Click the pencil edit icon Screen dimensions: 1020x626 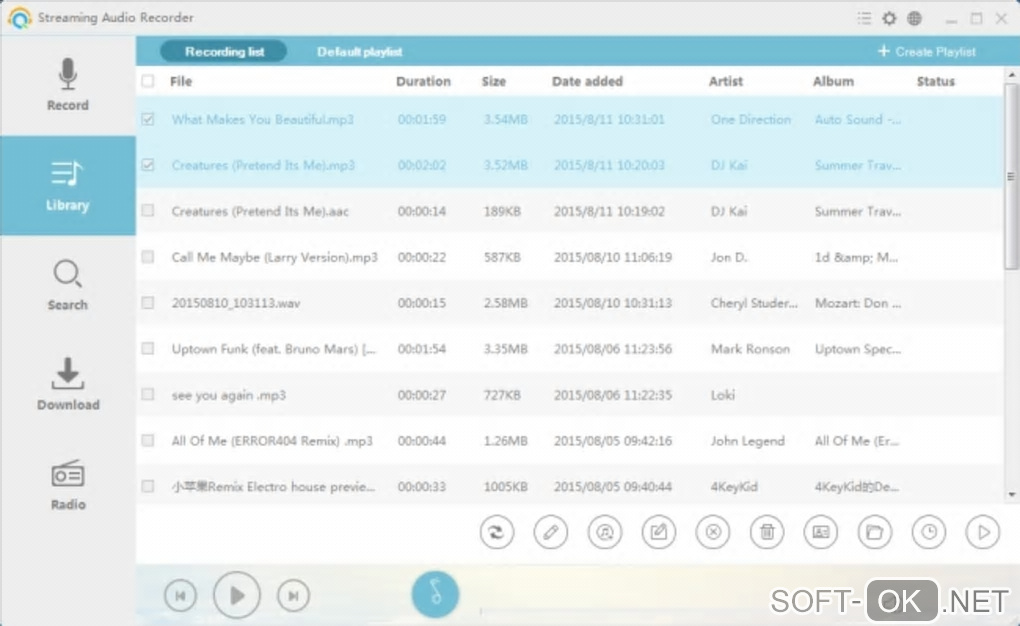coord(550,532)
